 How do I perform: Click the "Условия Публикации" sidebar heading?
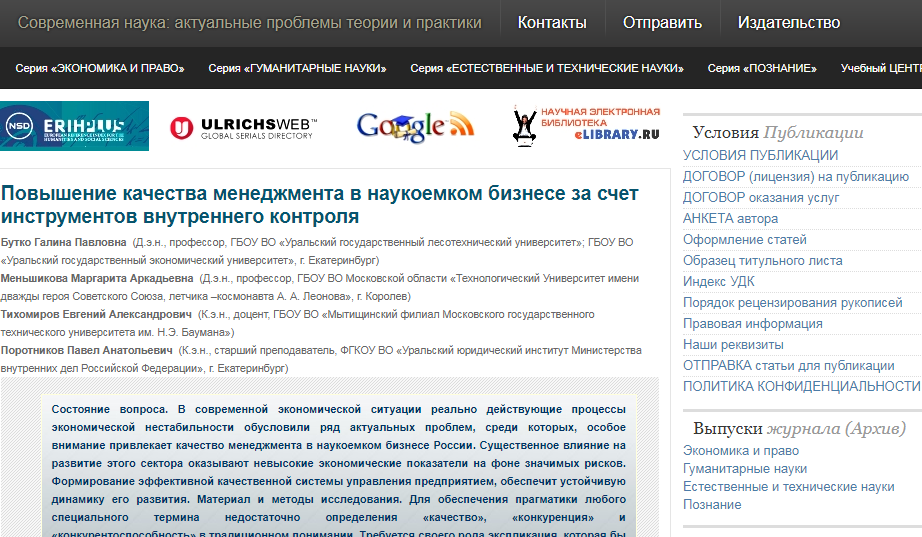pos(778,132)
